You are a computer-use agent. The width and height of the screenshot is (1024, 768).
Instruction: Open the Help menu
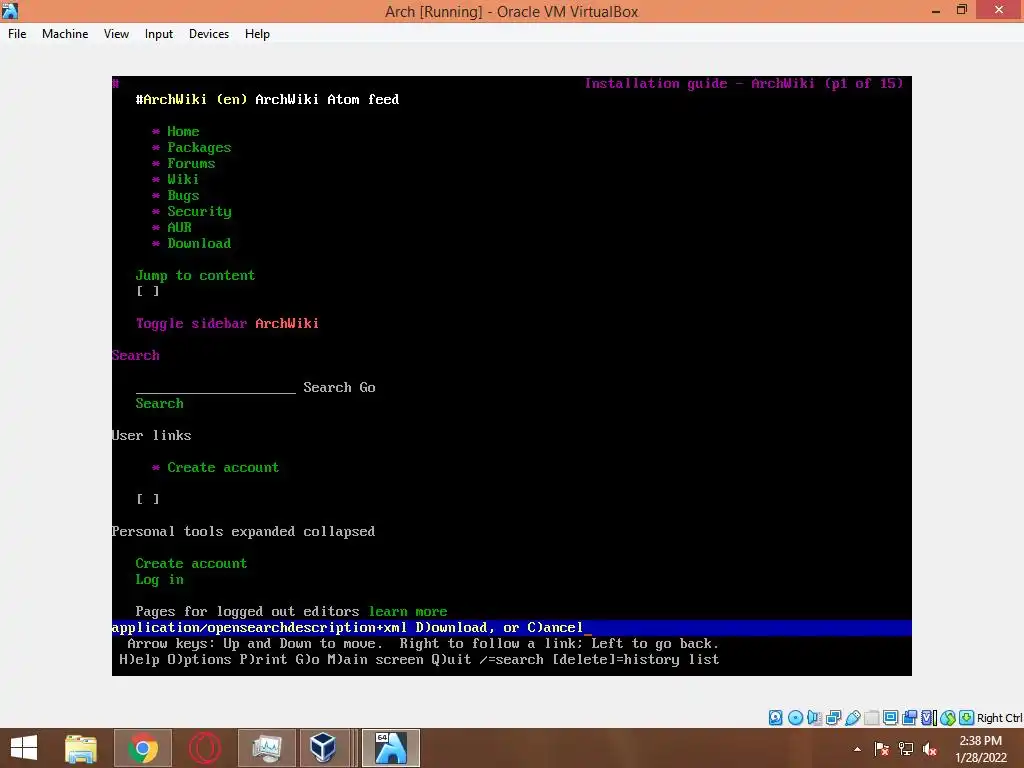(257, 34)
